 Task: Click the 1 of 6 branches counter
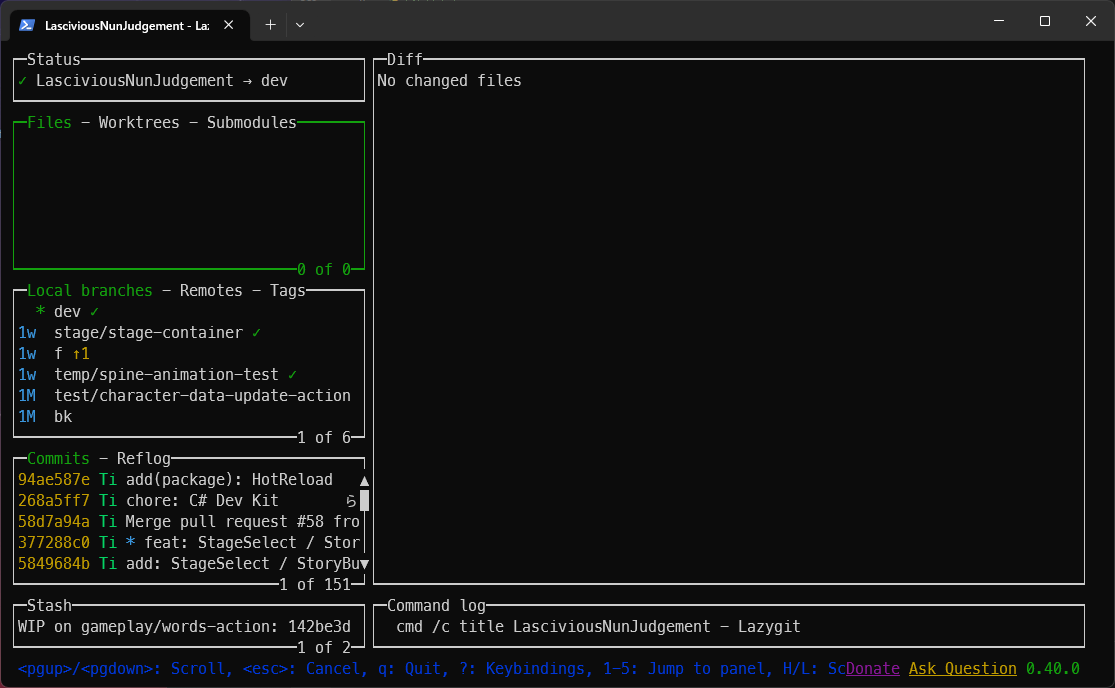324,438
